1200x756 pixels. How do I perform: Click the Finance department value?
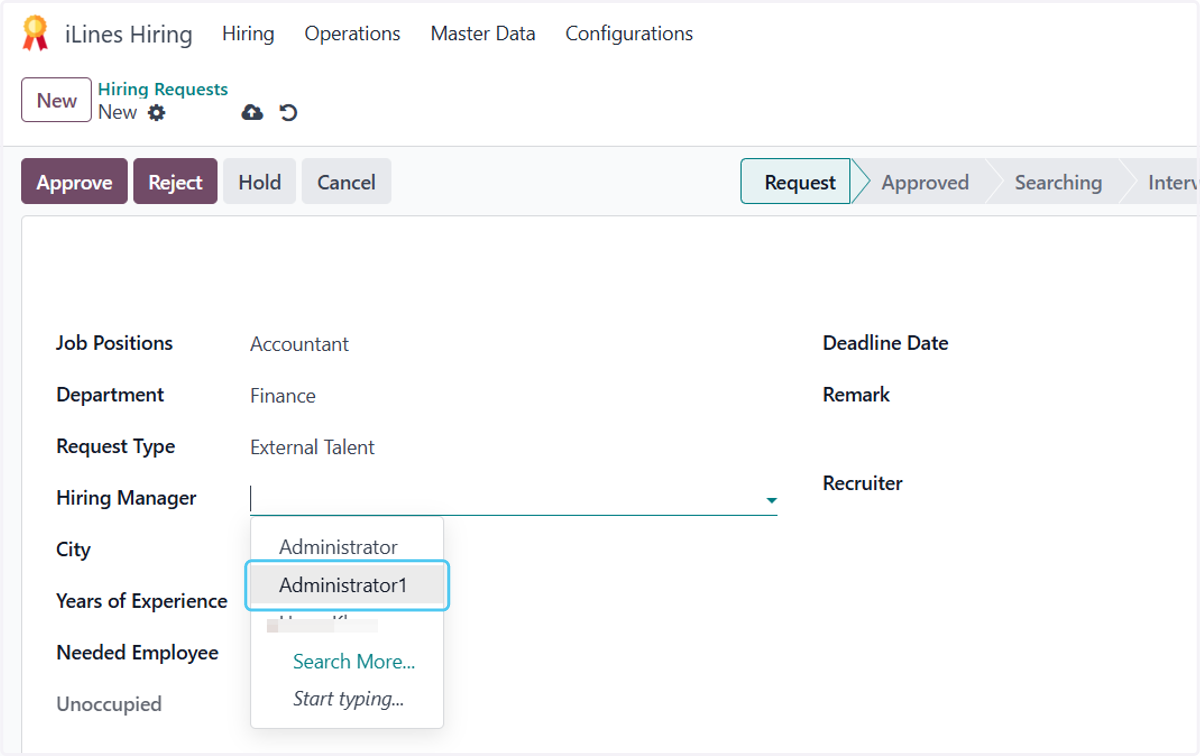coord(283,396)
